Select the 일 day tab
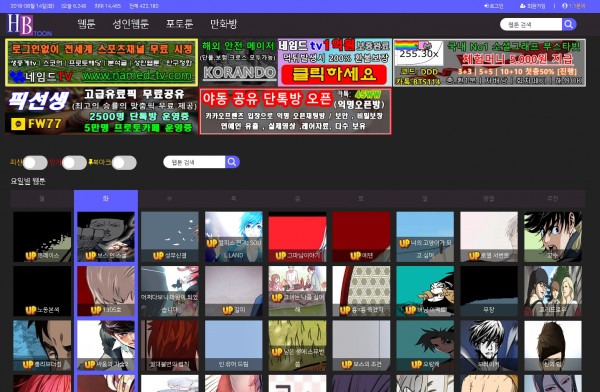This screenshot has height=392, width=600. coord(425,199)
